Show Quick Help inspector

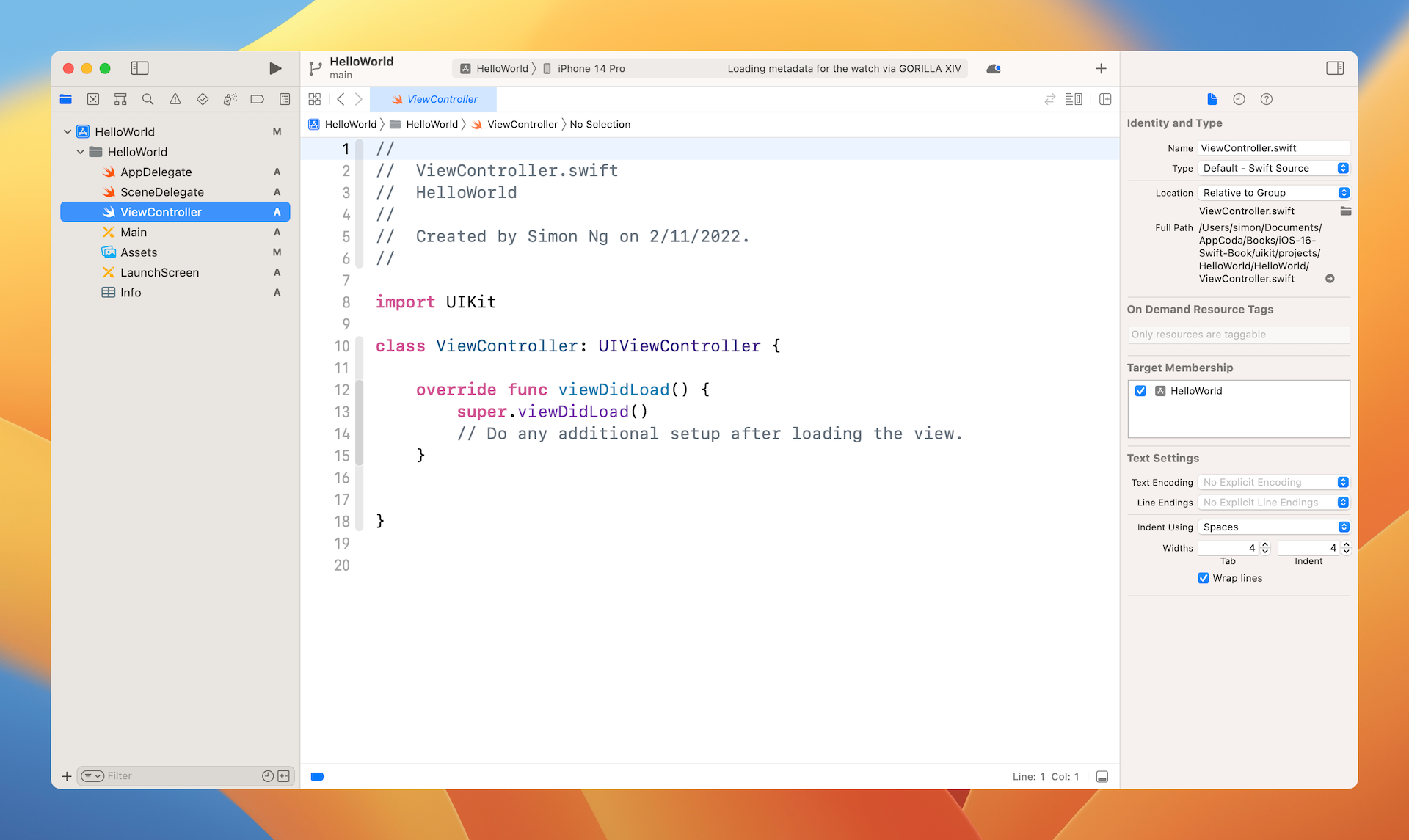pyautogui.click(x=1266, y=99)
